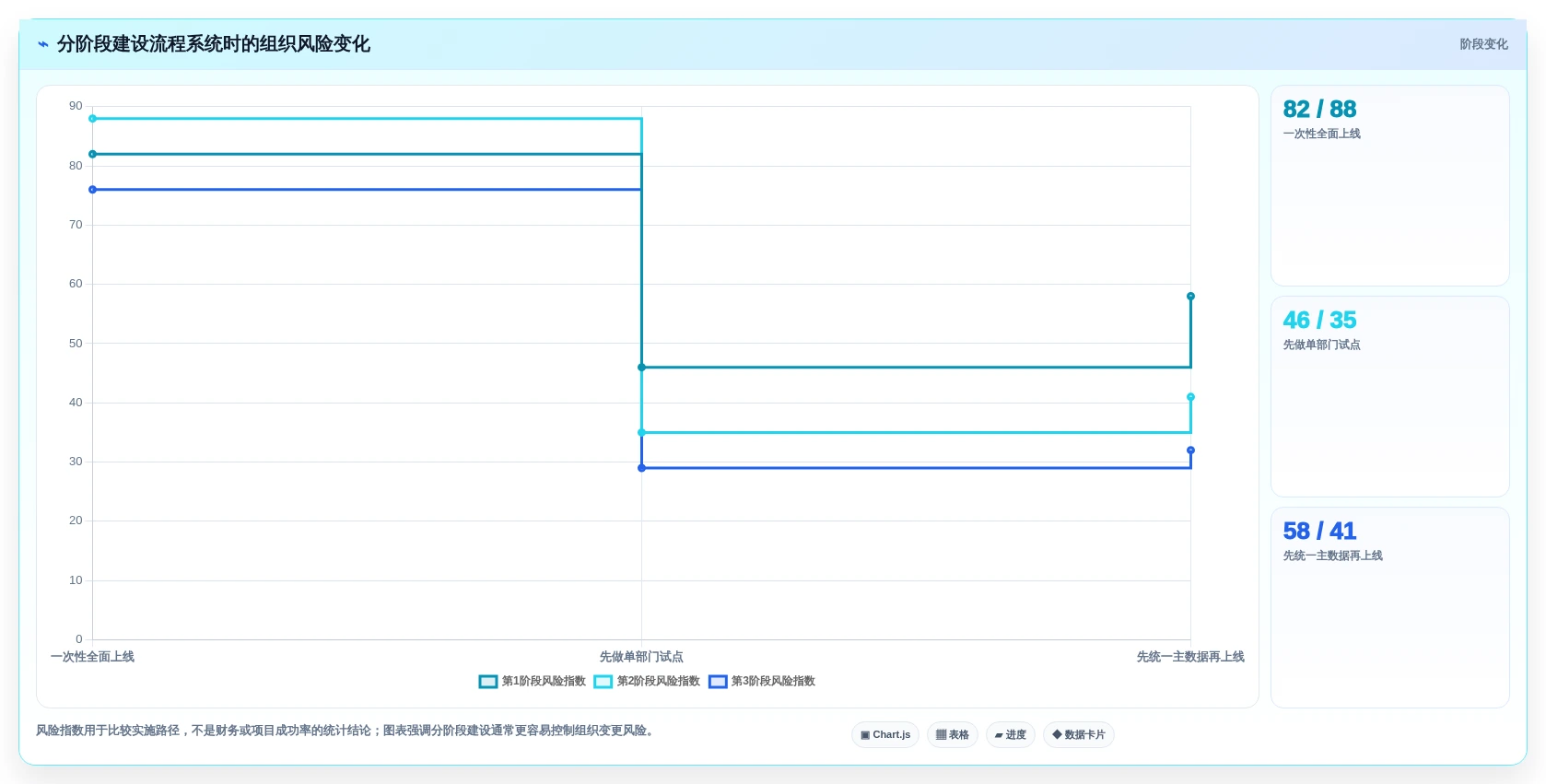Open the 46 / 35 先做单部门试点 card
The height and width of the screenshot is (784, 1546).
tap(1389, 396)
